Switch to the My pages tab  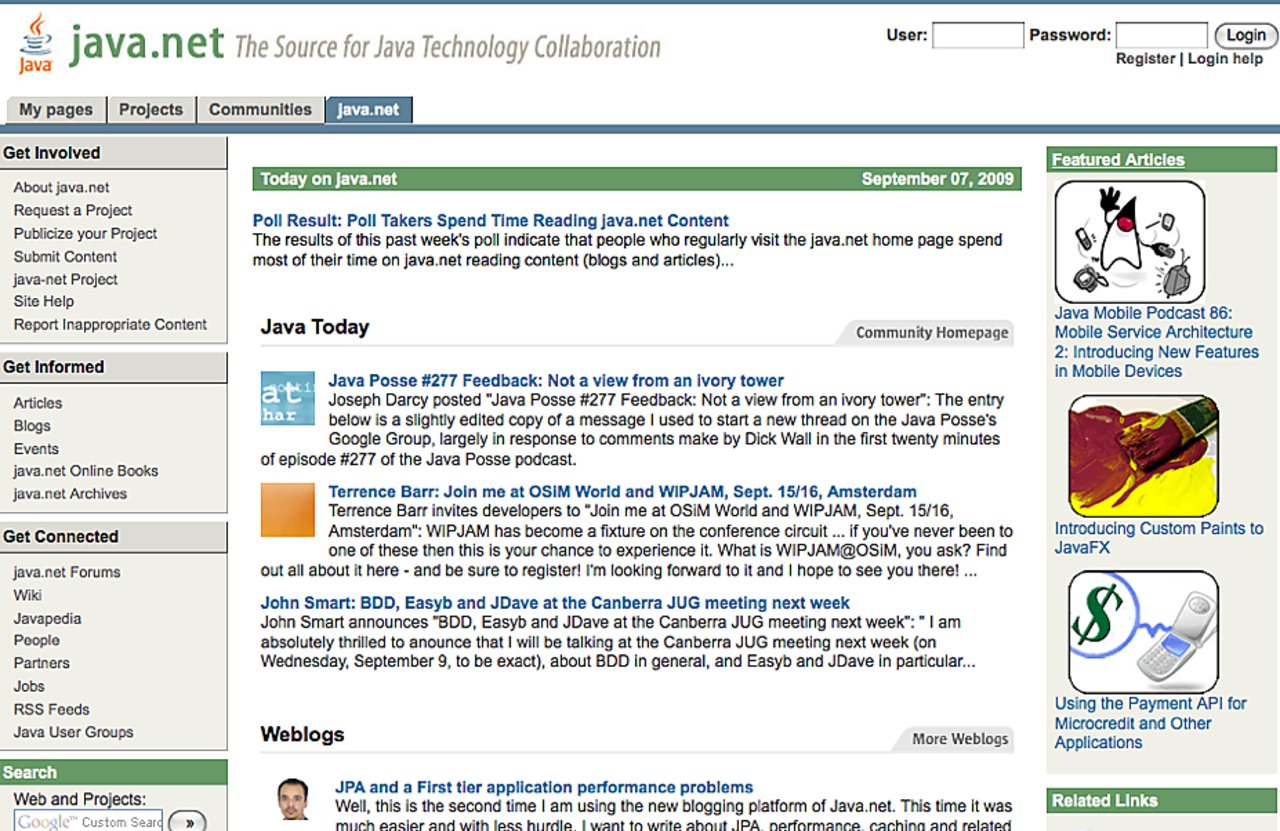[x=56, y=110]
